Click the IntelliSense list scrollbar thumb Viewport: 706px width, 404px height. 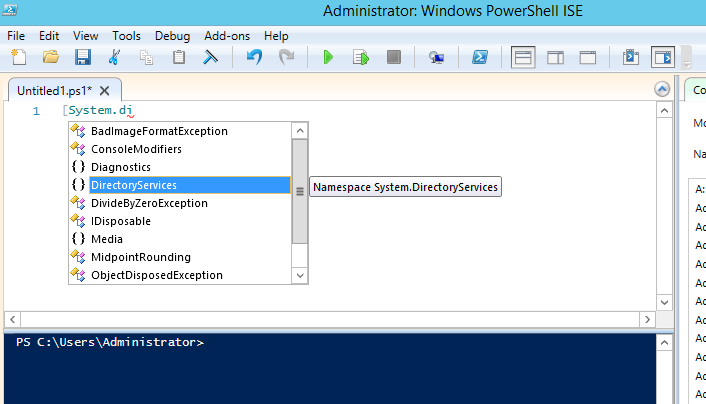pyautogui.click(x=300, y=191)
